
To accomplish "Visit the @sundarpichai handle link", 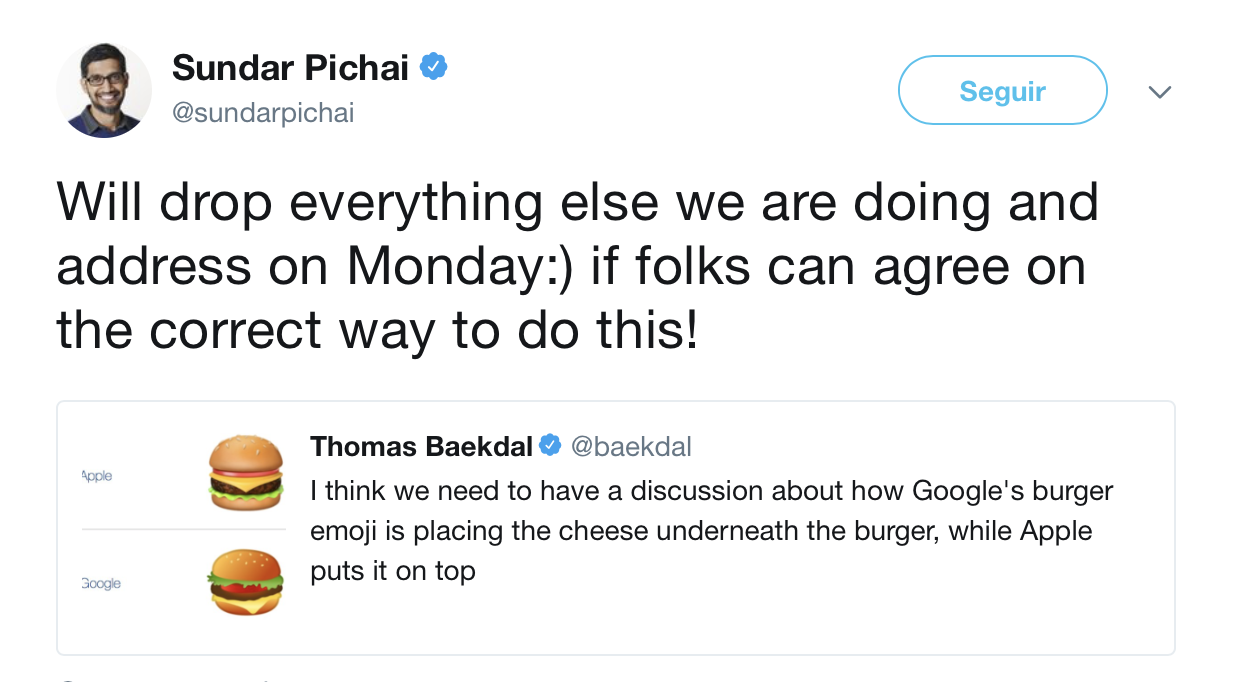I will tap(263, 113).
